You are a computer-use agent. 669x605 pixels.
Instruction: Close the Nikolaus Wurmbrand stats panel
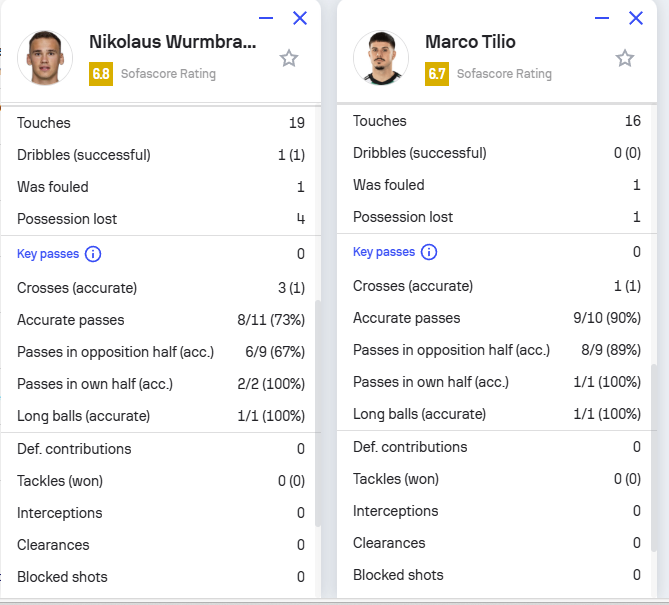[x=300, y=18]
